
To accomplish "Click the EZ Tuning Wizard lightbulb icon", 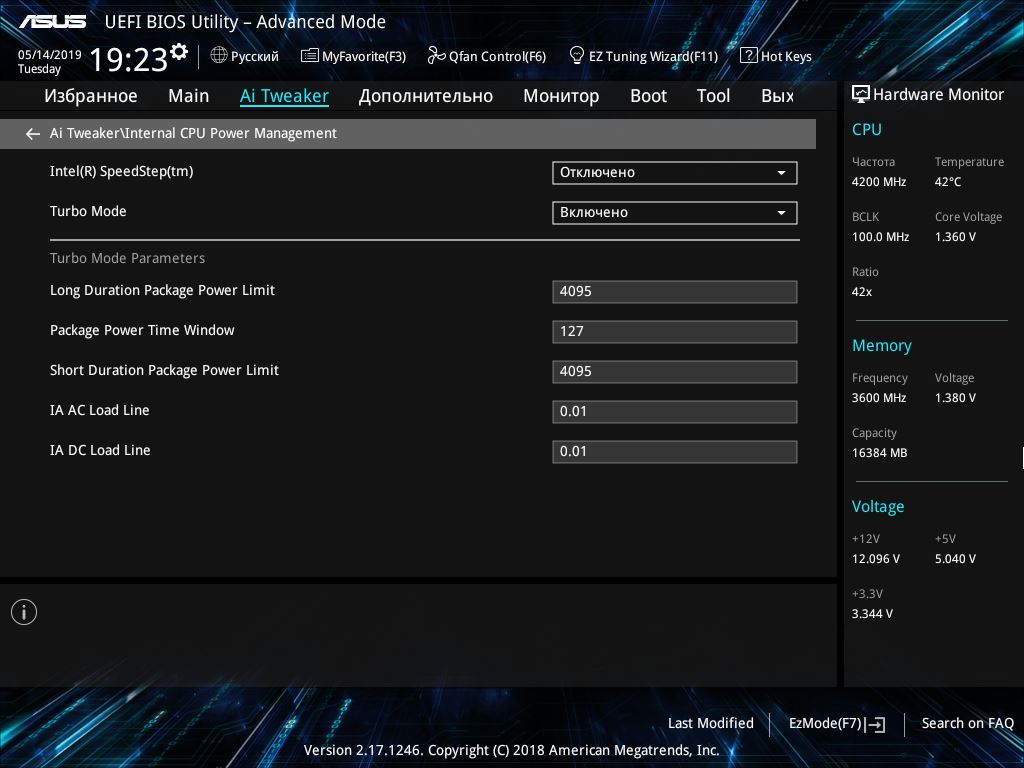I will pos(577,56).
